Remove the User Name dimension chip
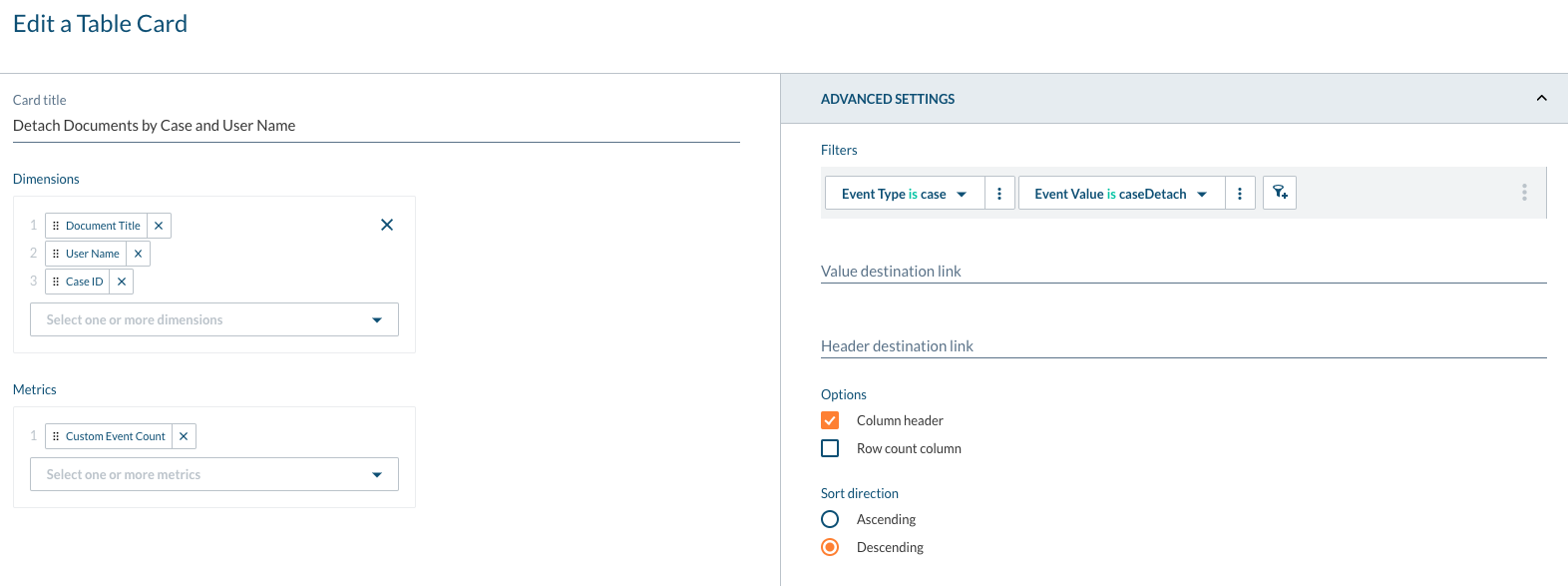1568x586 pixels. [138, 254]
